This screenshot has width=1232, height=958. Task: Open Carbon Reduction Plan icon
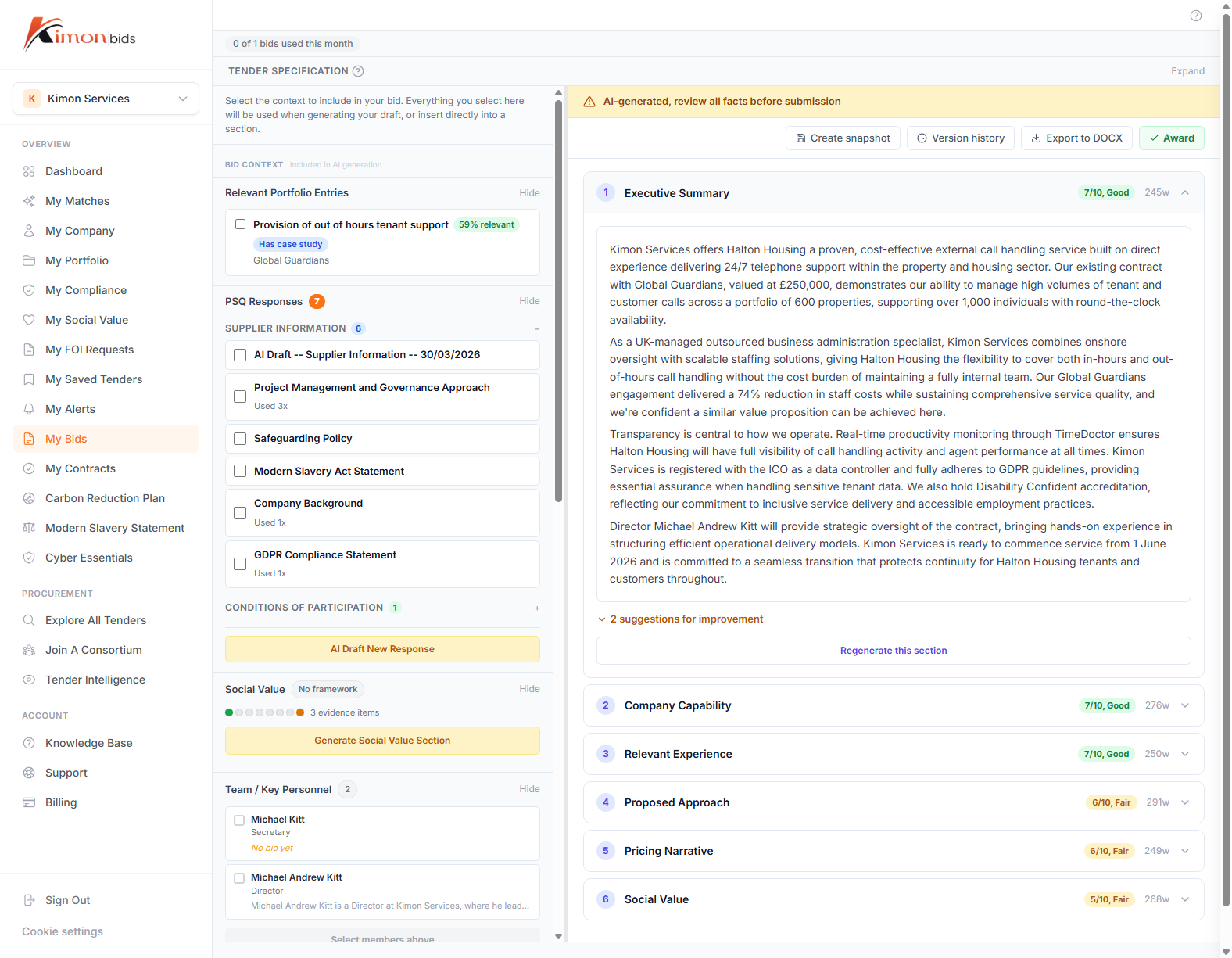(x=29, y=498)
